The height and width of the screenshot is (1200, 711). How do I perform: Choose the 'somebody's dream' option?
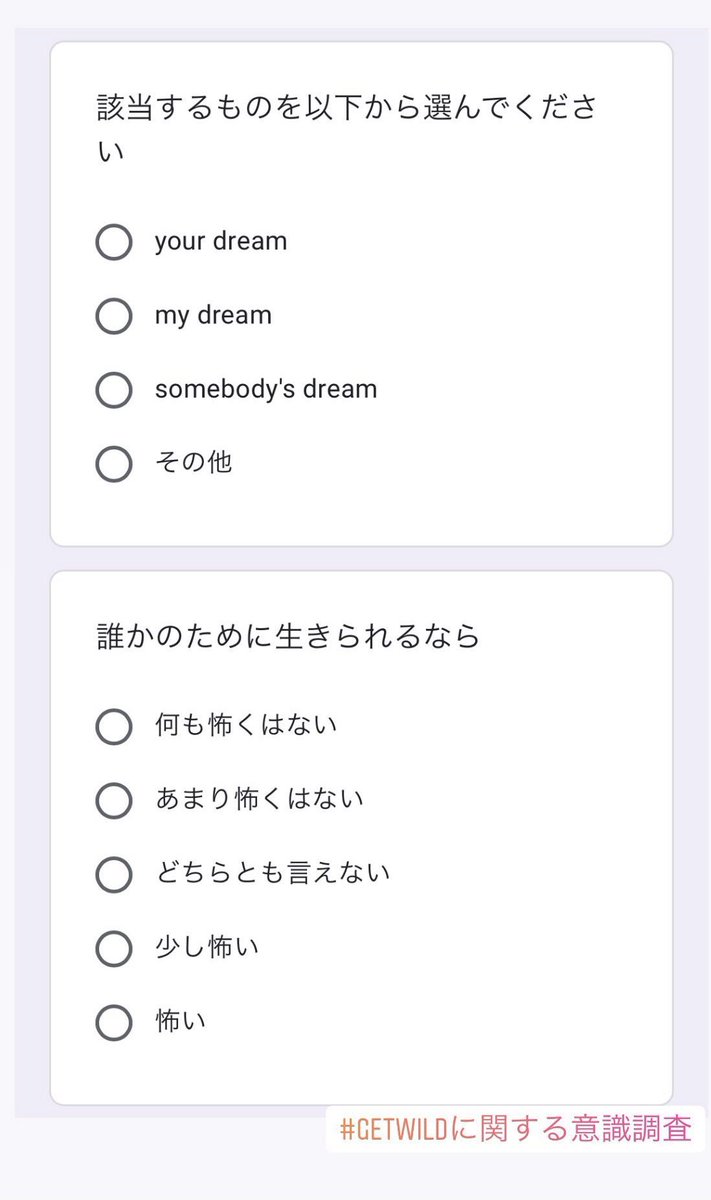113,390
